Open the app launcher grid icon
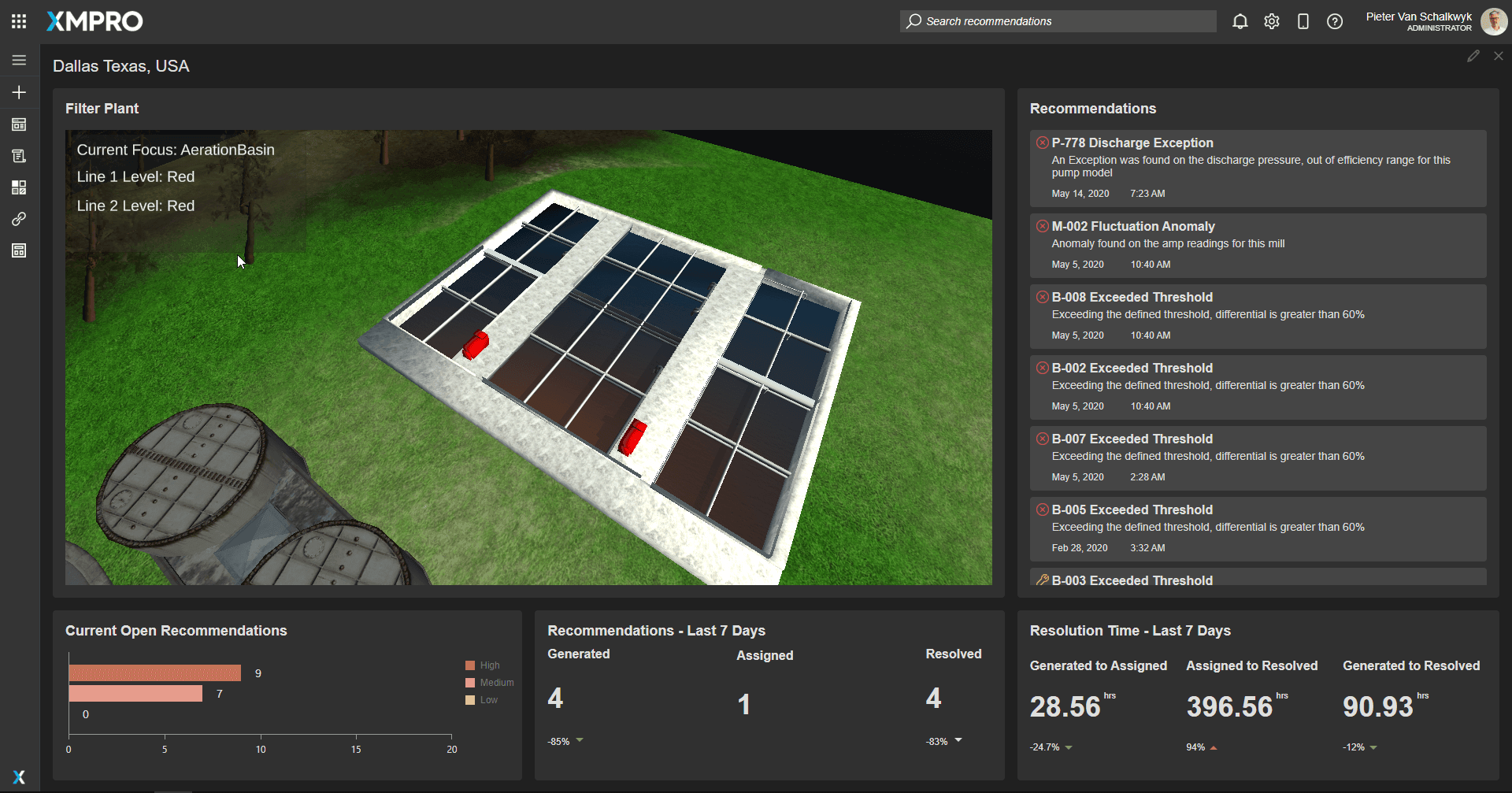 click(19, 21)
